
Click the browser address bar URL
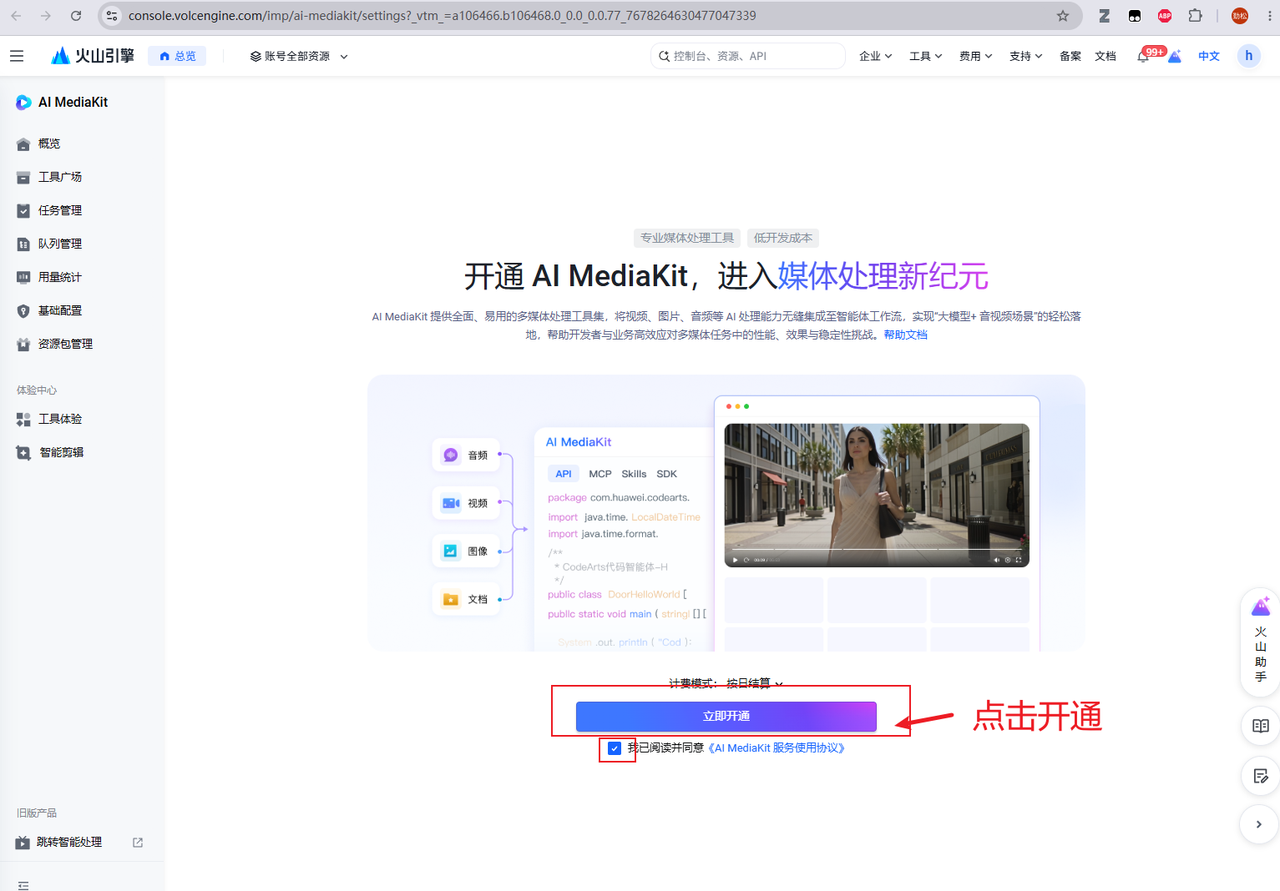click(442, 16)
